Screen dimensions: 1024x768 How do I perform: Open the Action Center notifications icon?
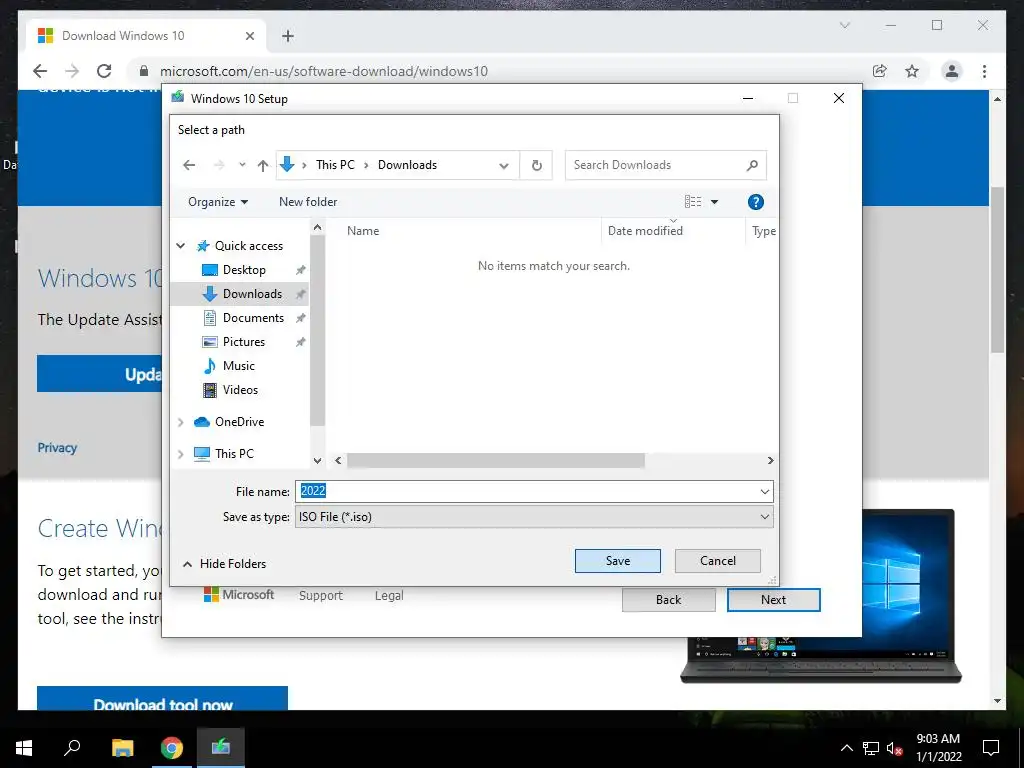click(x=991, y=748)
